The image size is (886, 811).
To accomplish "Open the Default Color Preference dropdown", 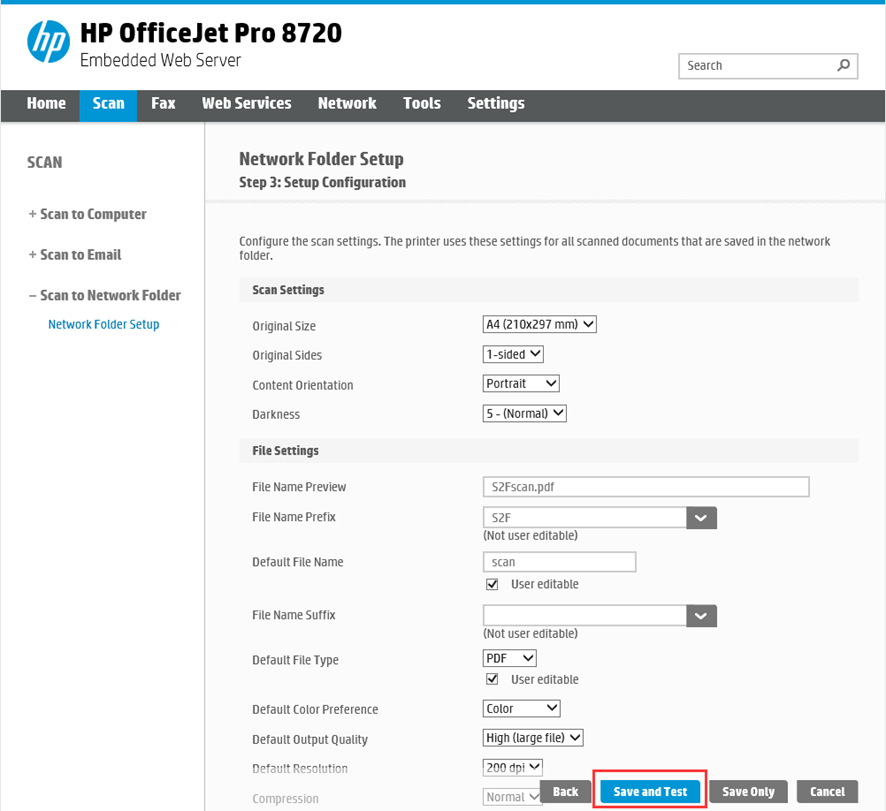I will pyautogui.click(x=521, y=708).
